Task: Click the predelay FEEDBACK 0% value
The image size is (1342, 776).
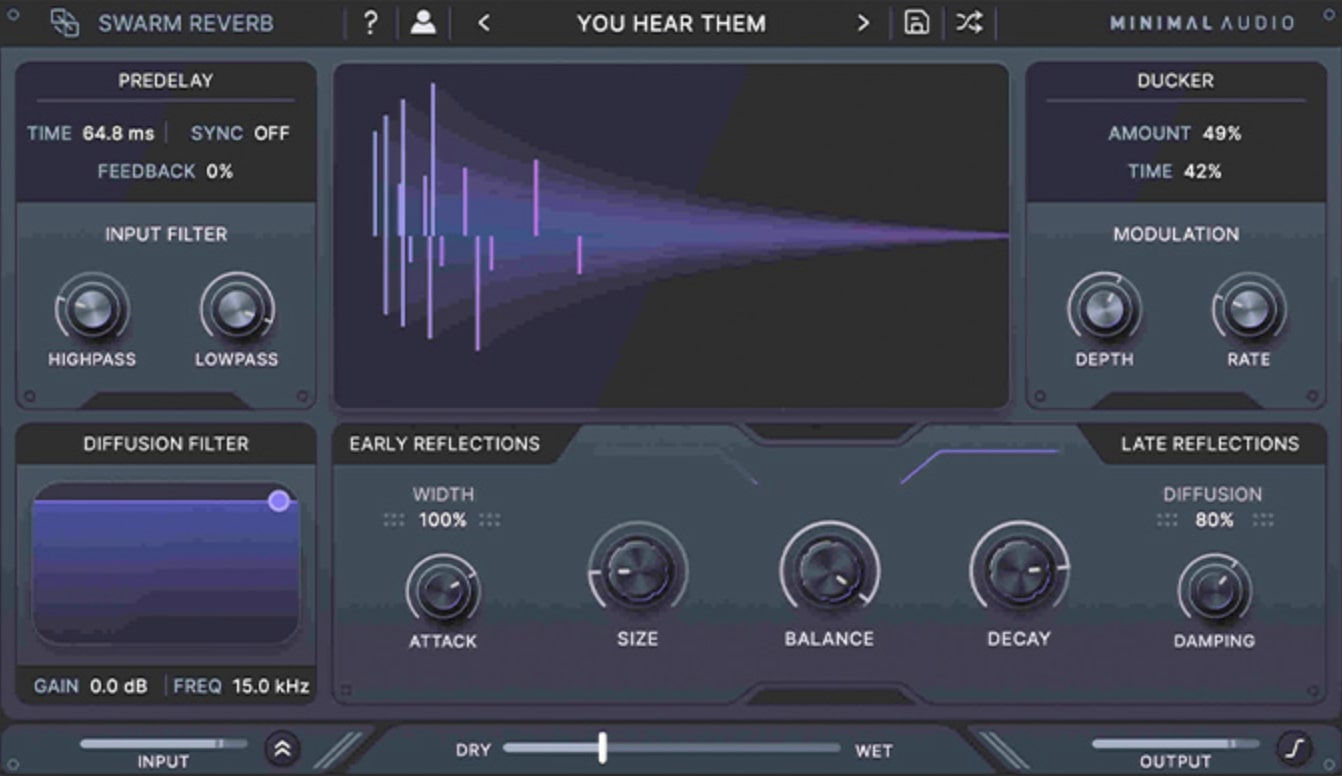Action: pyautogui.click(x=220, y=171)
